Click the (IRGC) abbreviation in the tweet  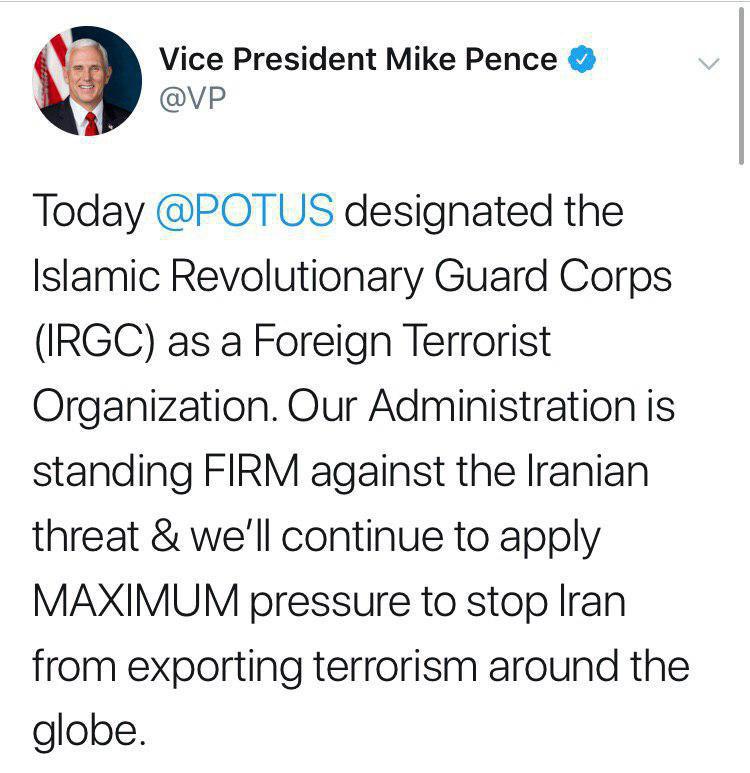click(x=95, y=342)
